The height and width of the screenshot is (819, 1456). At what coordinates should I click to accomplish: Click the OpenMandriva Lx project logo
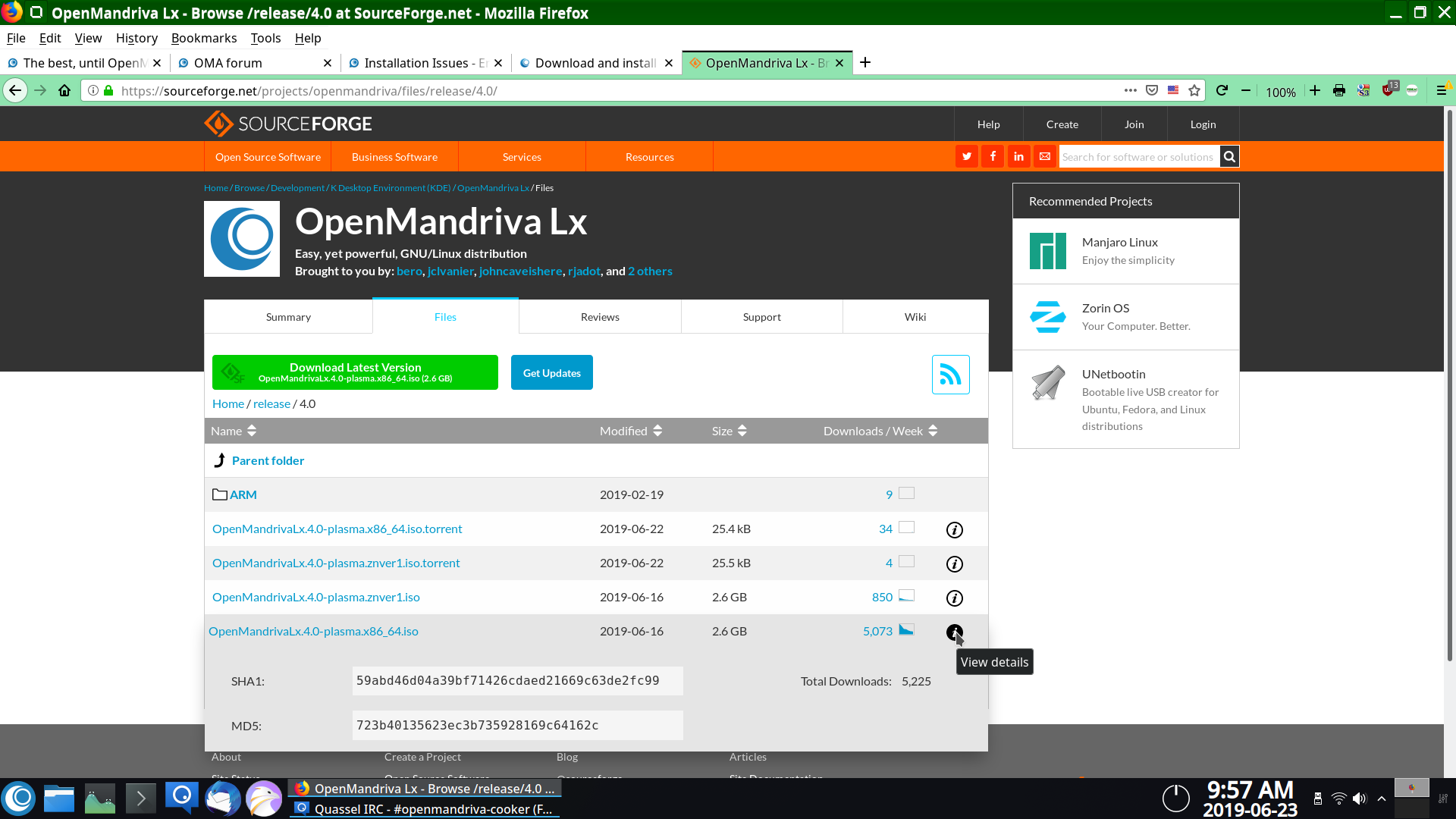point(242,239)
